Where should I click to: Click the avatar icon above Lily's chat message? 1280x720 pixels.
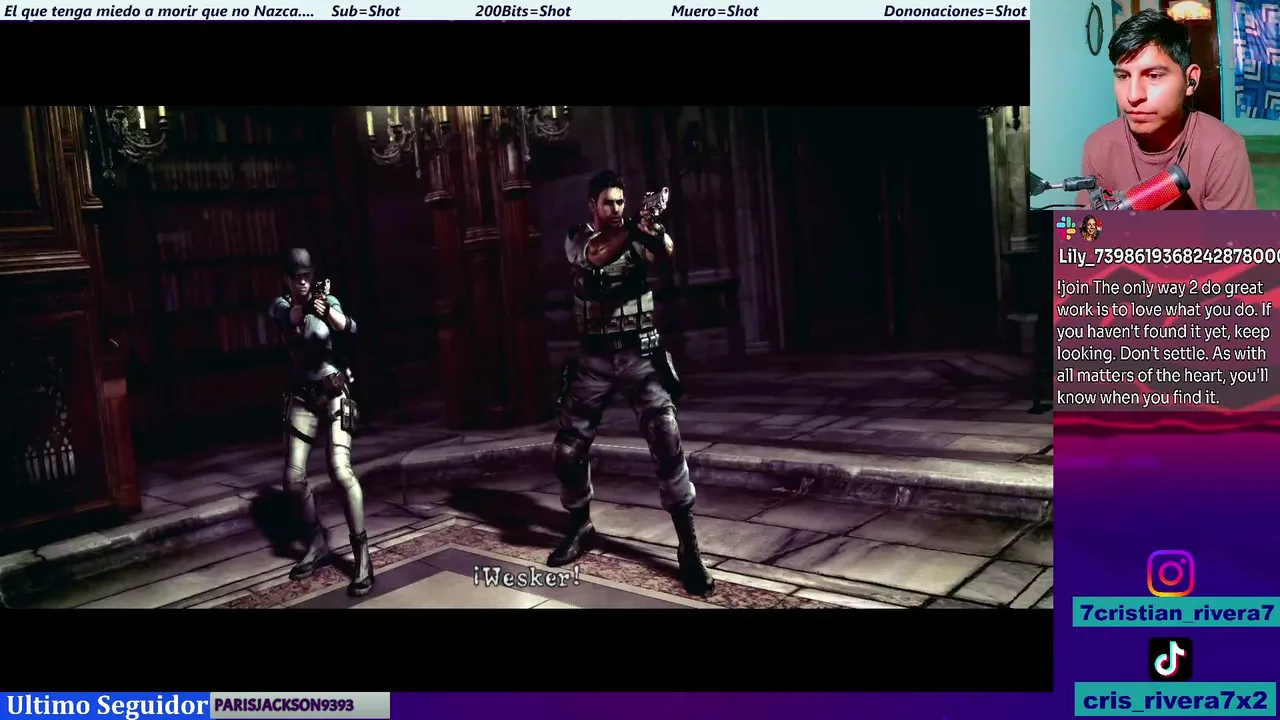coord(1090,228)
